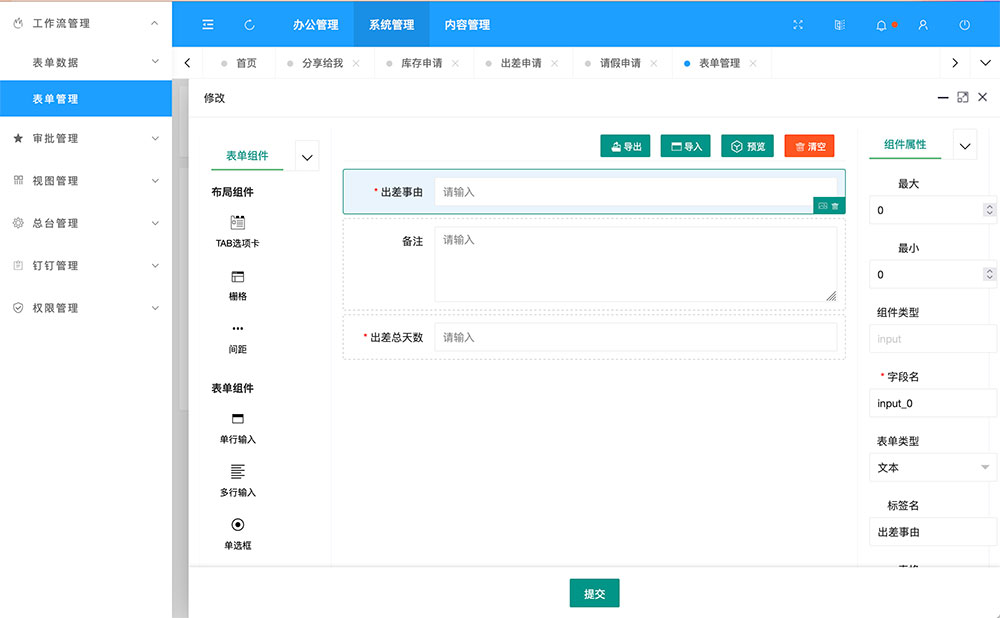Screen dimensions: 1000x618
Task: Open the 表单类型 dropdown showing 文本
Action: [x=932, y=467]
